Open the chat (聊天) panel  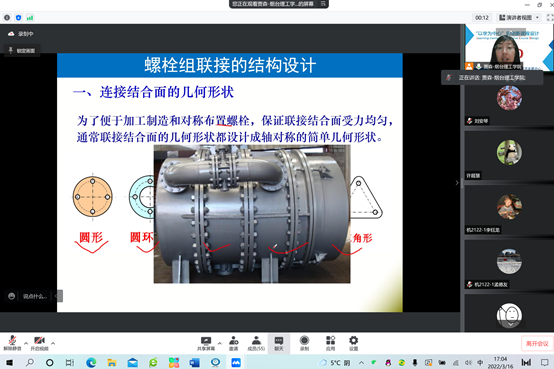pos(279,343)
